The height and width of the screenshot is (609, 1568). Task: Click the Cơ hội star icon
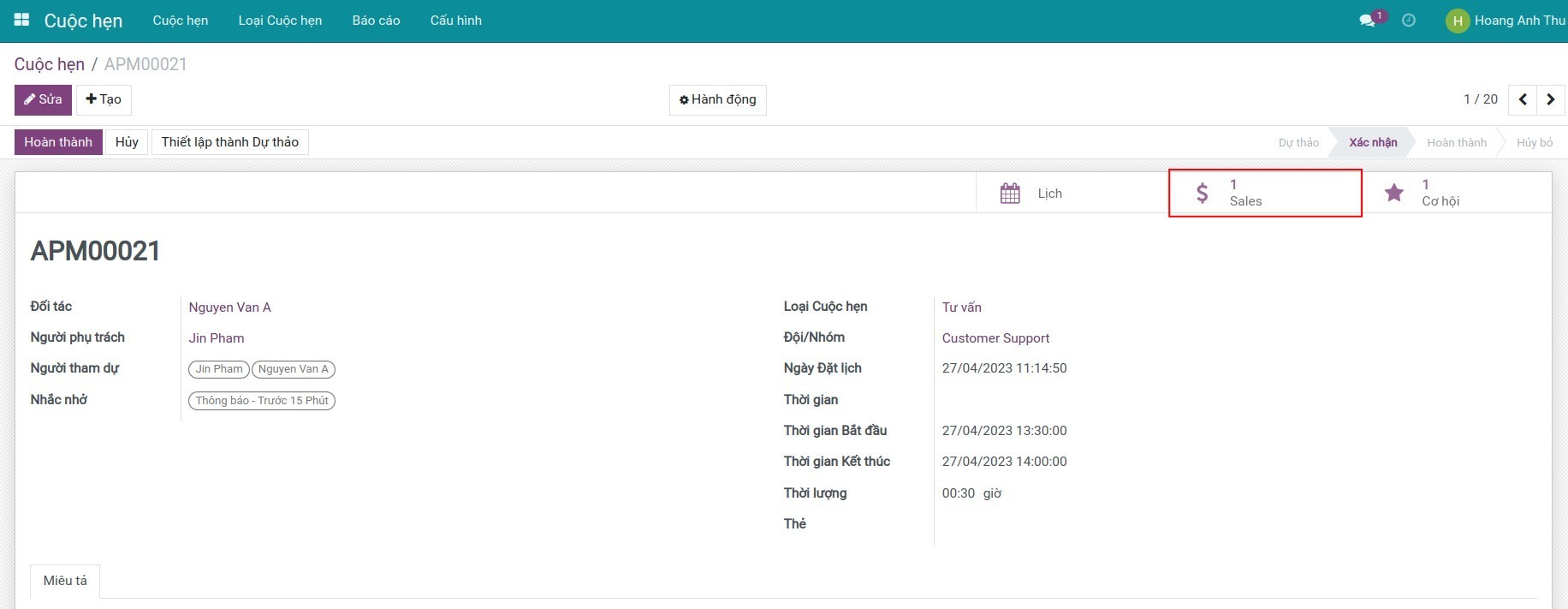[x=1394, y=194]
